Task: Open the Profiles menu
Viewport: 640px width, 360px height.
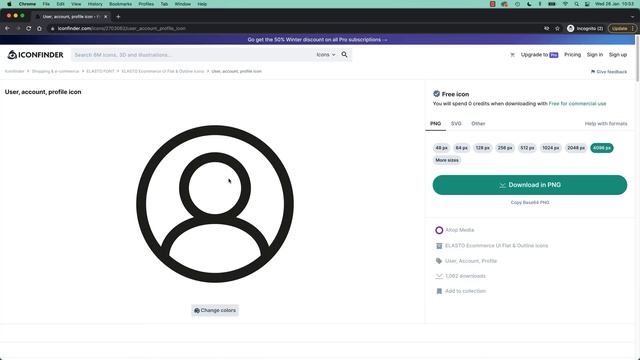Action: [x=146, y=4]
